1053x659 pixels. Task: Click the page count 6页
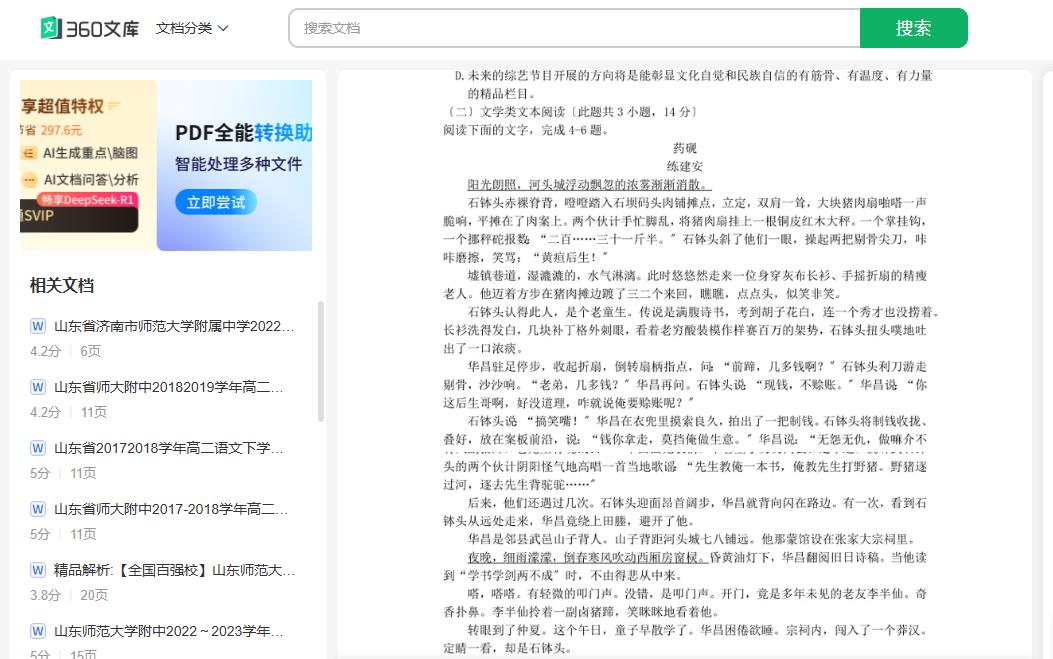pos(91,351)
